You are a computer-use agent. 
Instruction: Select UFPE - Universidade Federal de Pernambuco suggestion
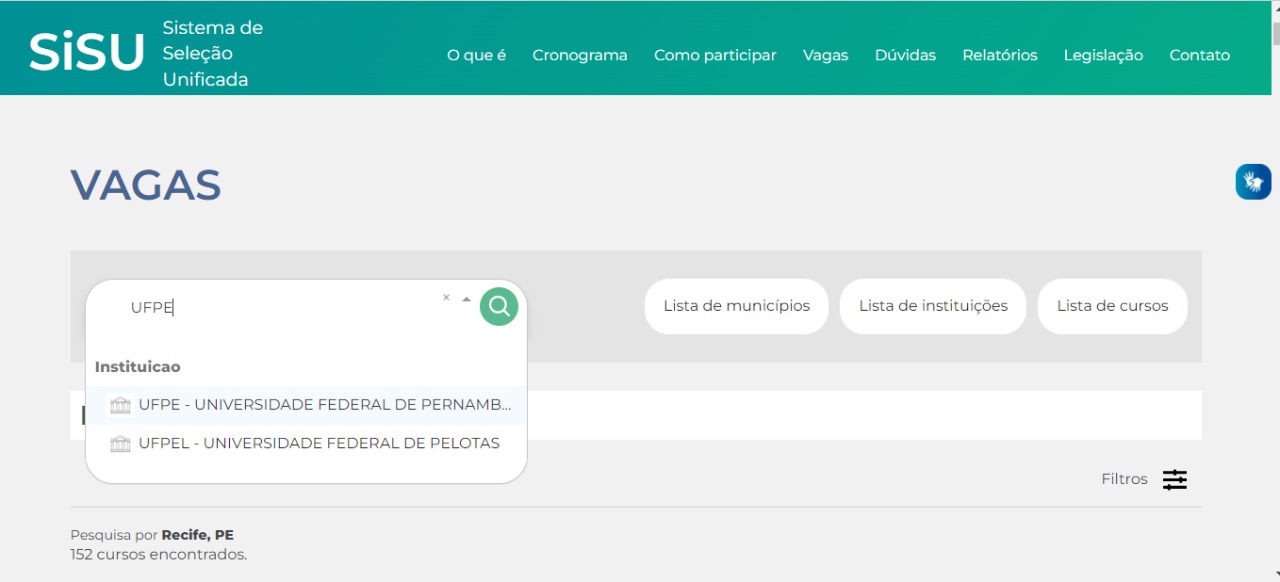pos(306,405)
